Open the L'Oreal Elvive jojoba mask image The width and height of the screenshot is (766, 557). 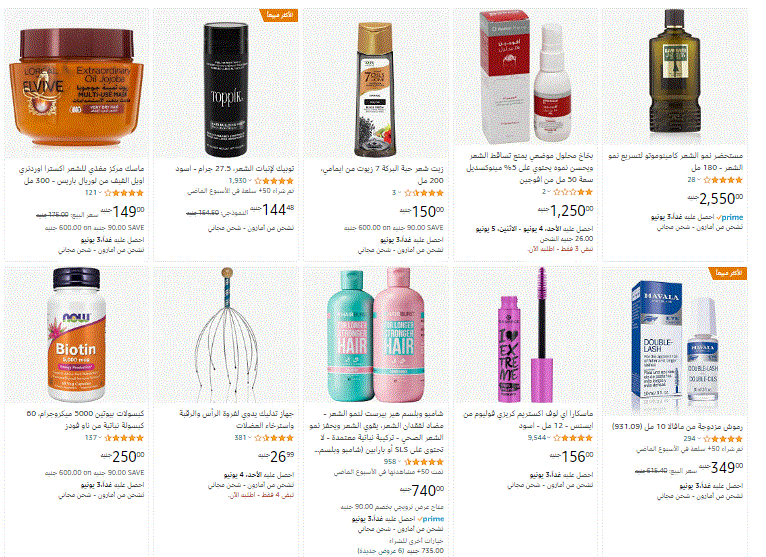(77, 86)
